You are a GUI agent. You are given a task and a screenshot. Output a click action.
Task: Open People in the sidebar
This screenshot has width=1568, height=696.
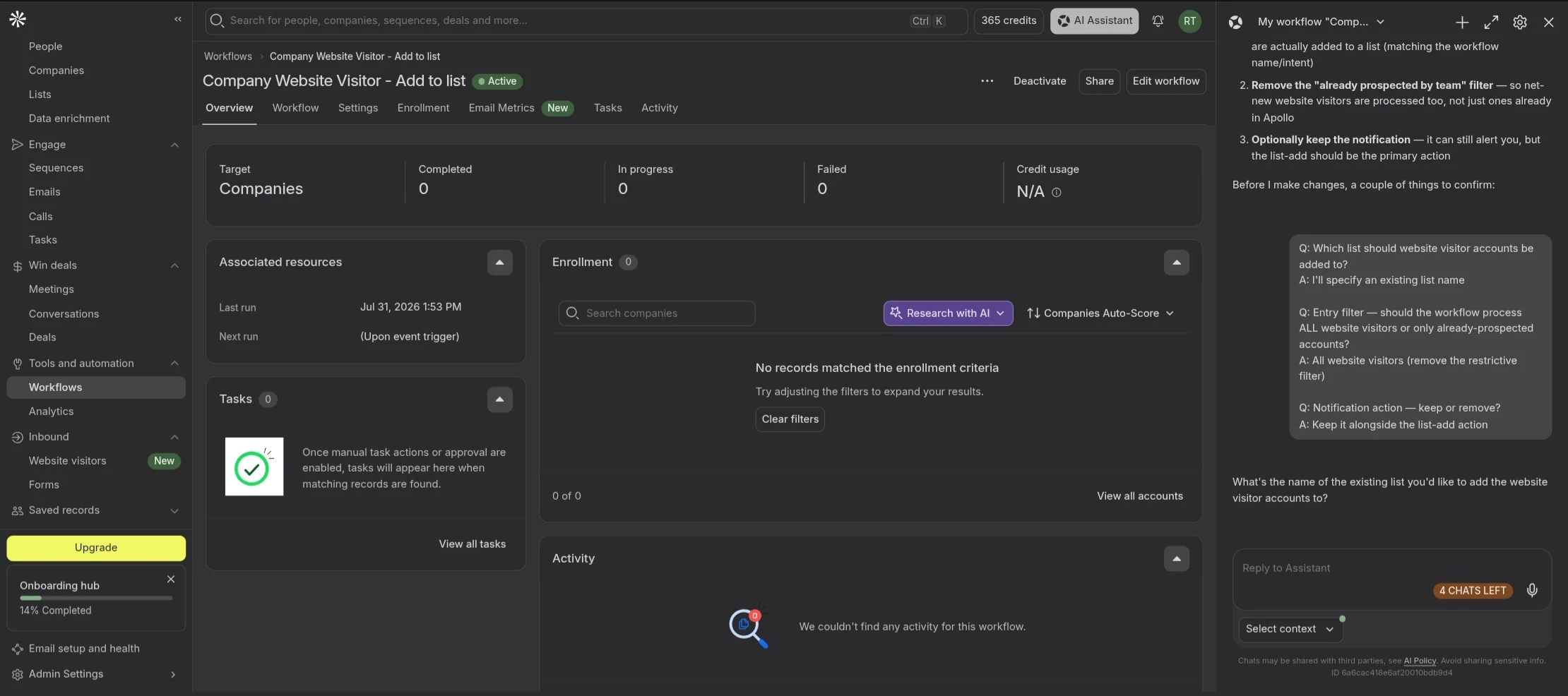46,47
